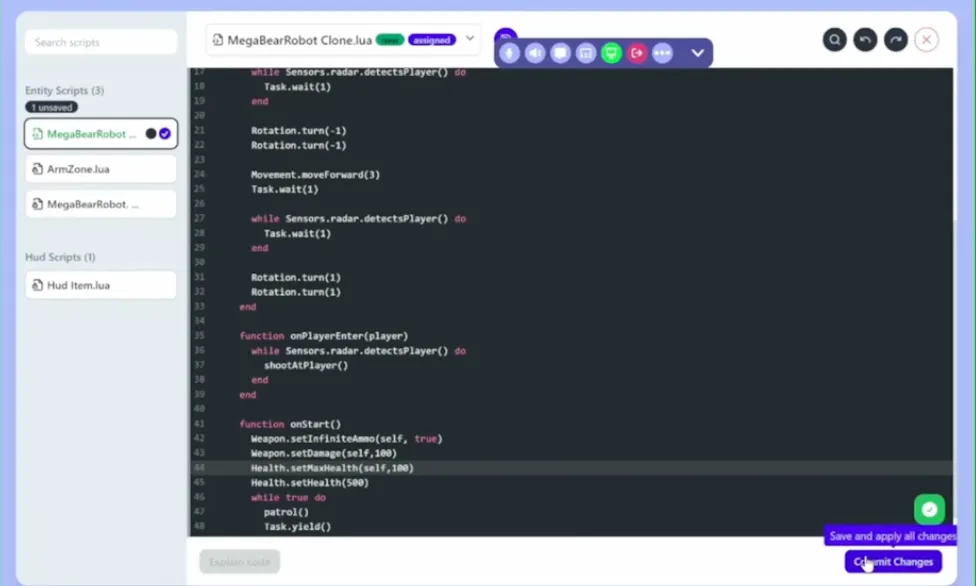The image size is (976, 586).
Task: Open the Hud Item.lua script
Action: click(101, 285)
